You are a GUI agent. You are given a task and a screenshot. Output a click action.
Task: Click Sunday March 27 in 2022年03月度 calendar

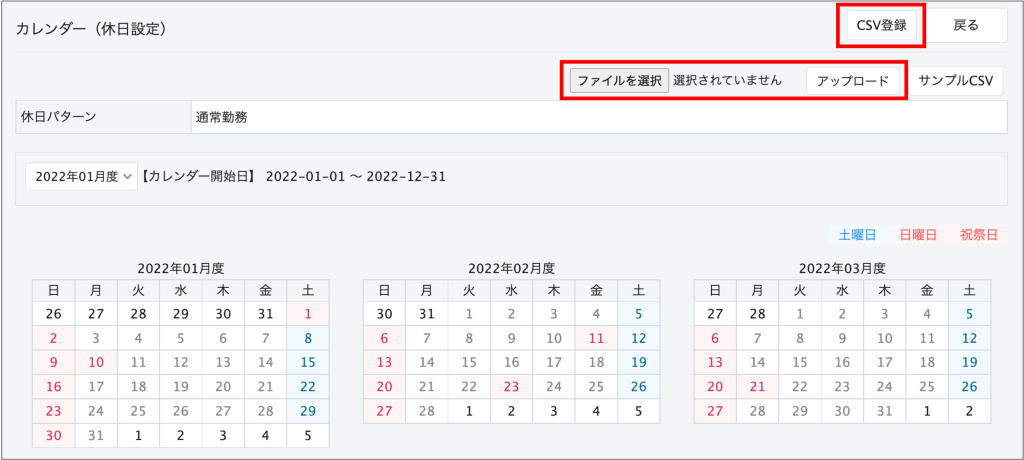pyautogui.click(x=714, y=410)
